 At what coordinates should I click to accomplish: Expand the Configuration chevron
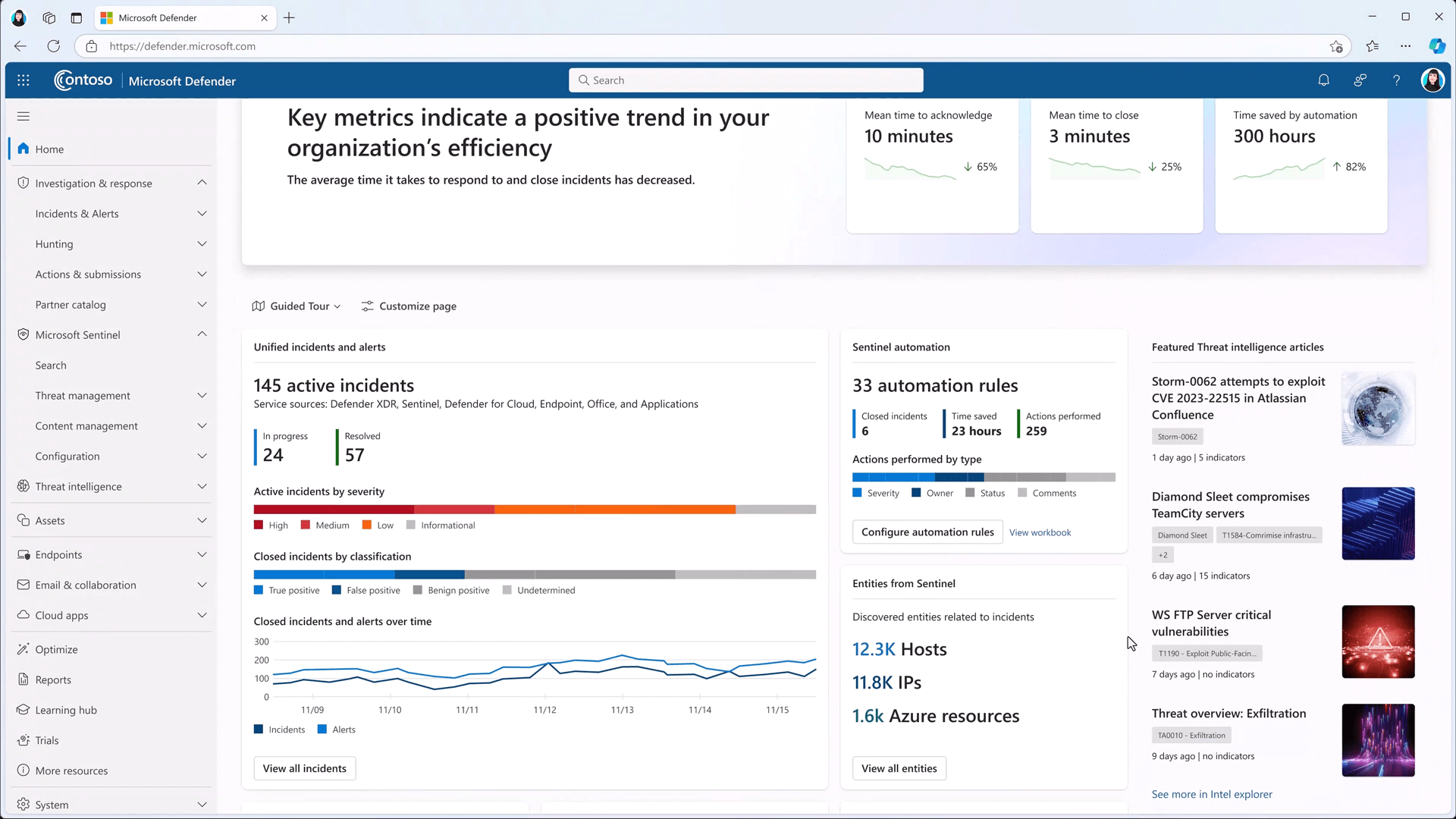[x=202, y=457]
